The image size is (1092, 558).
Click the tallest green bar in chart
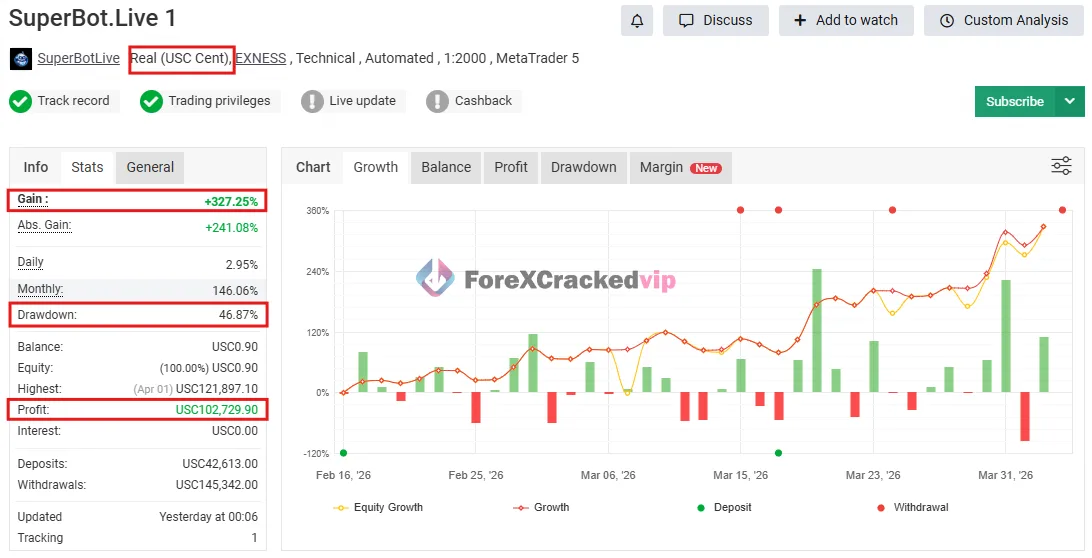[x=817, y=330]
